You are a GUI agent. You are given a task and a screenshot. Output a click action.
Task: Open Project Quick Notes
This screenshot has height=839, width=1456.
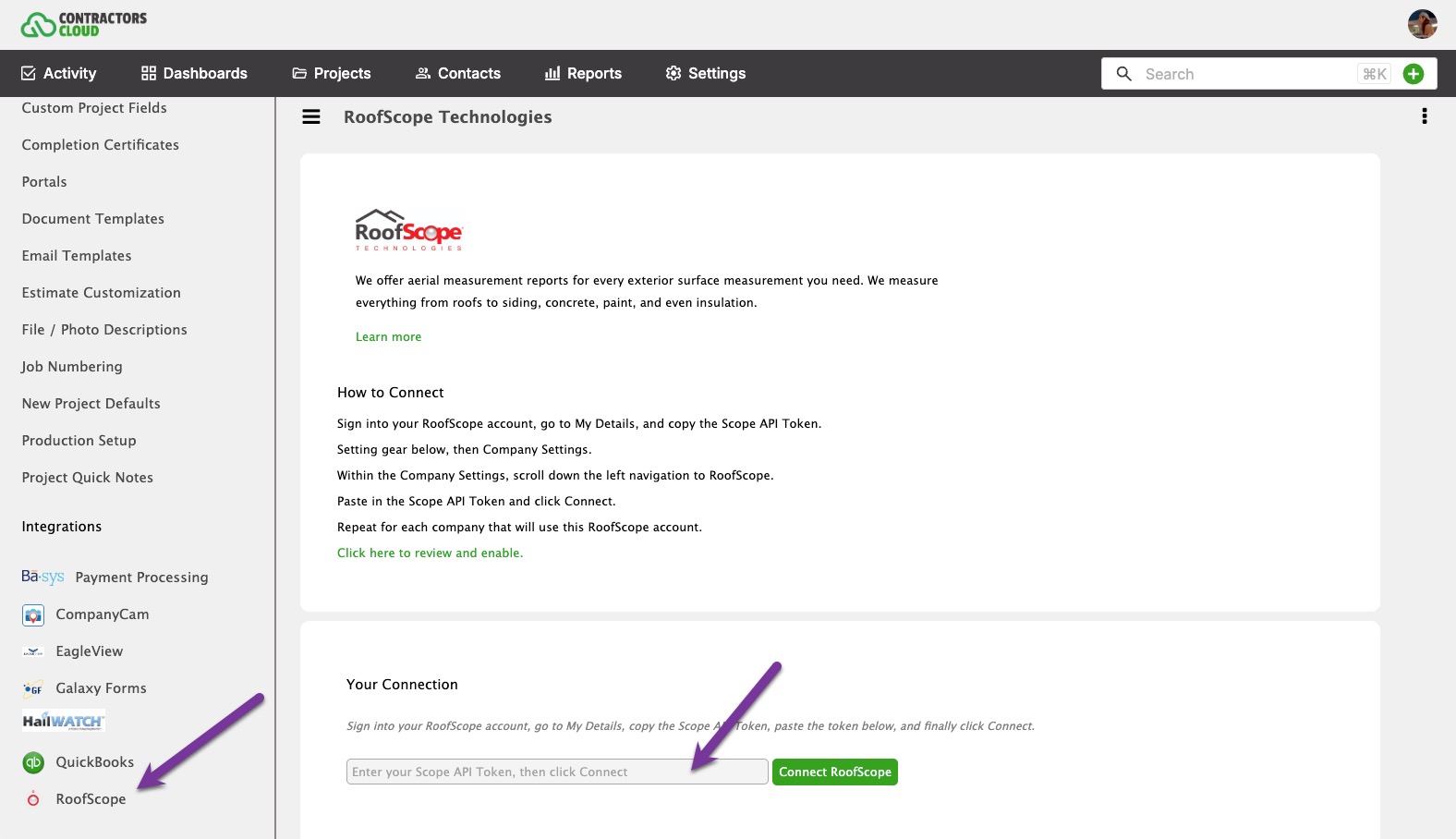[x=87, y=478]
